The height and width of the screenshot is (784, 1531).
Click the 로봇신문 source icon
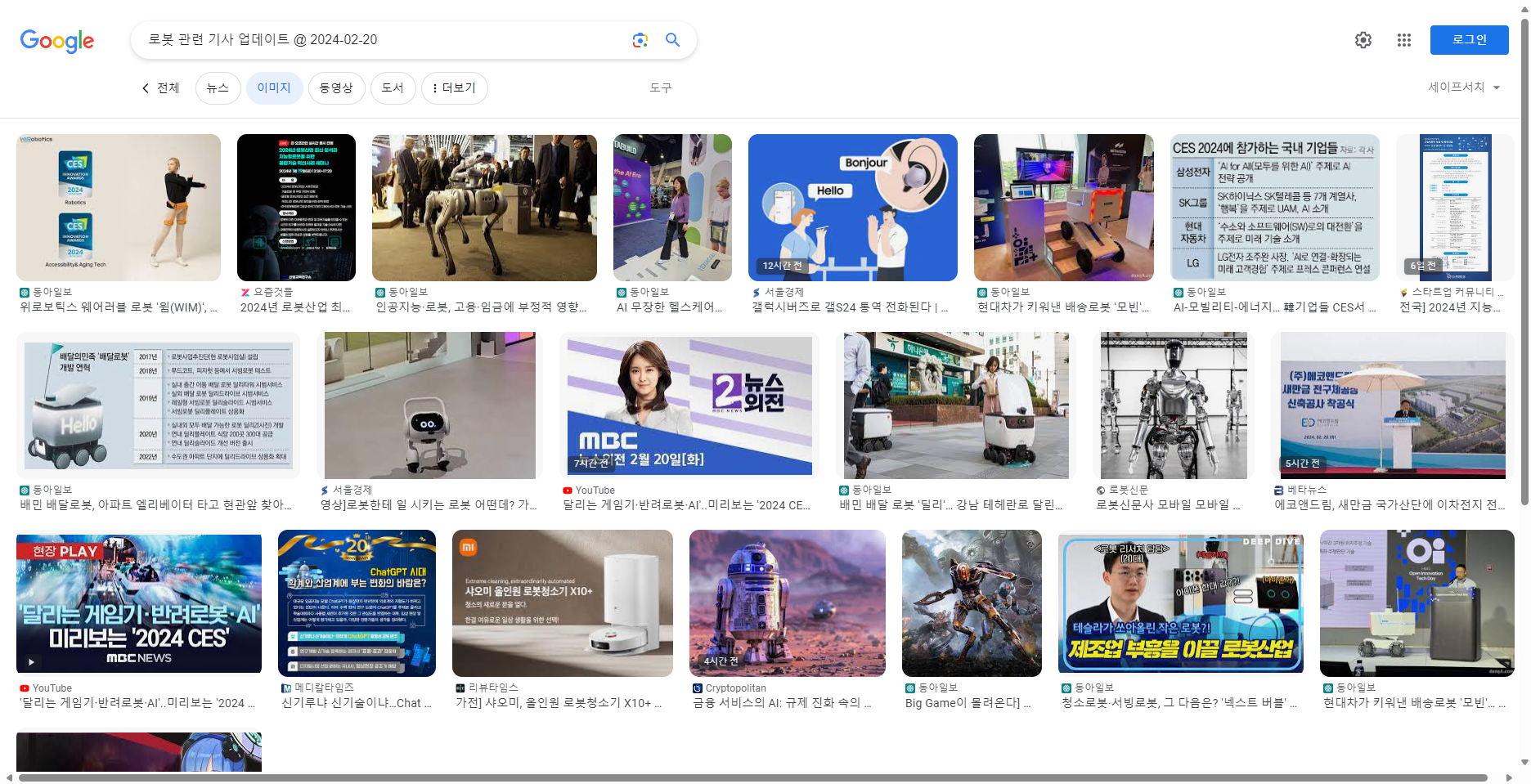point(1101,491)
